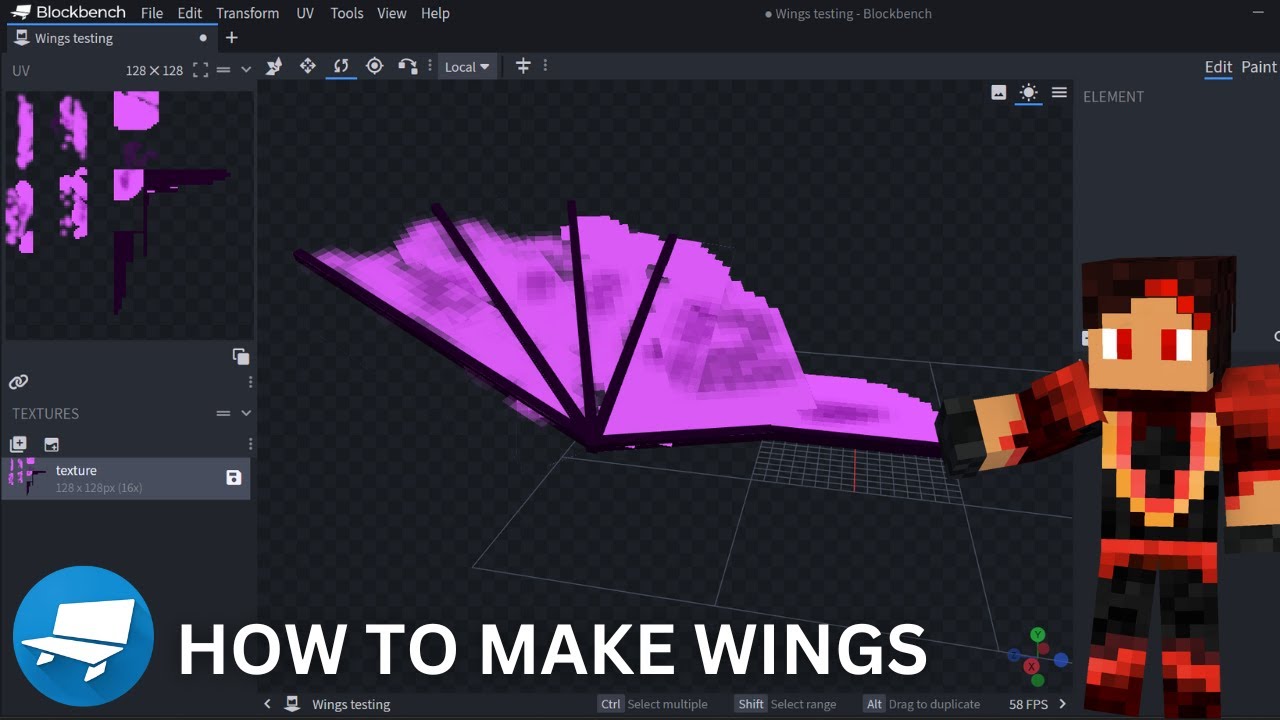Image resolution: width=1280 pixels, height=720 pixels.
Task: Click TEXTURES panel drag handle
Action: tap(223, 413)
